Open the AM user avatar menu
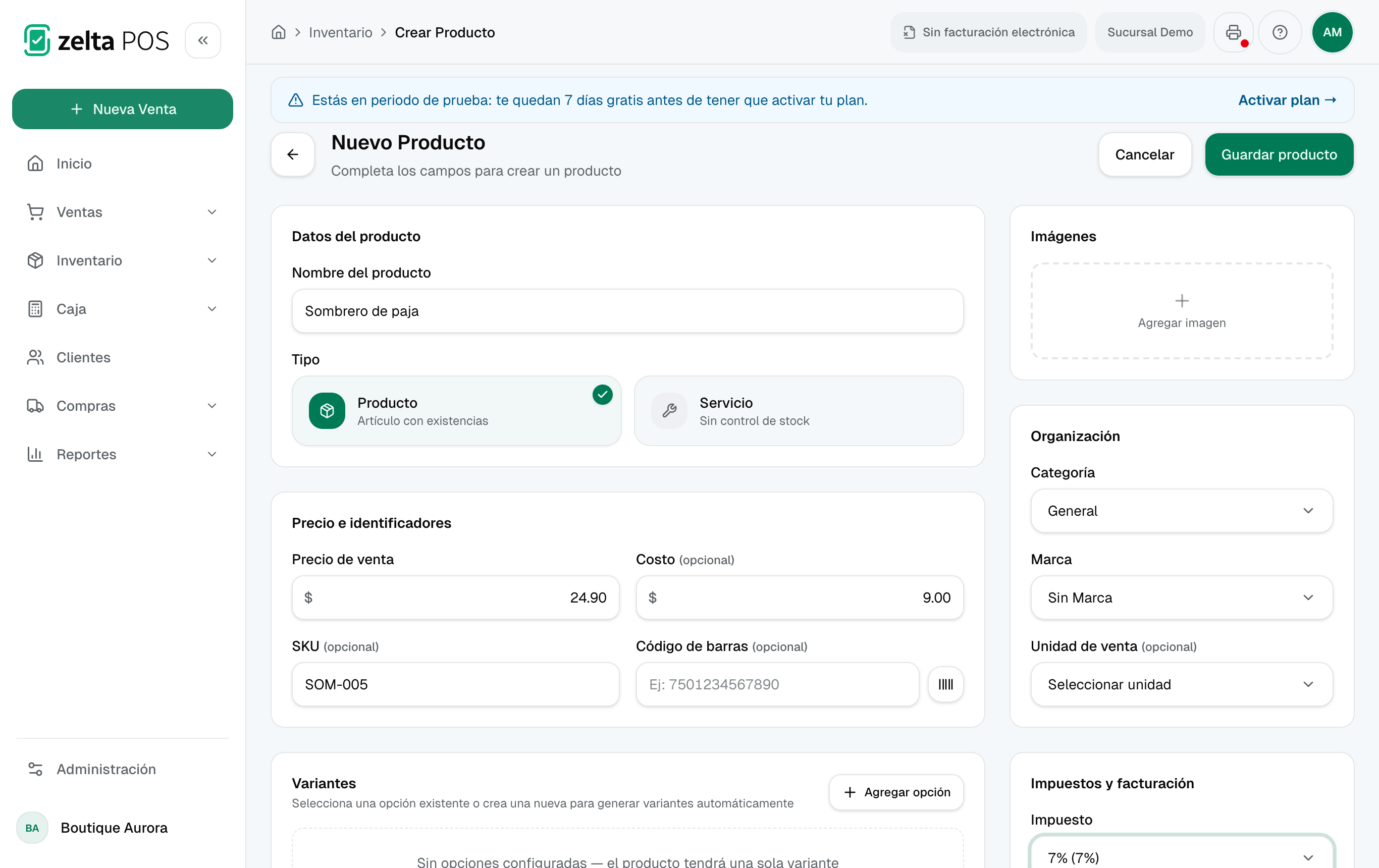Screen dimensions: 1379x868 [x=1332, y=32]
